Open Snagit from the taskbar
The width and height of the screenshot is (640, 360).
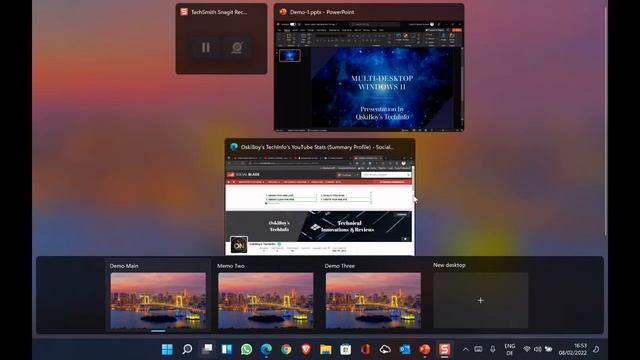[444, 349]
